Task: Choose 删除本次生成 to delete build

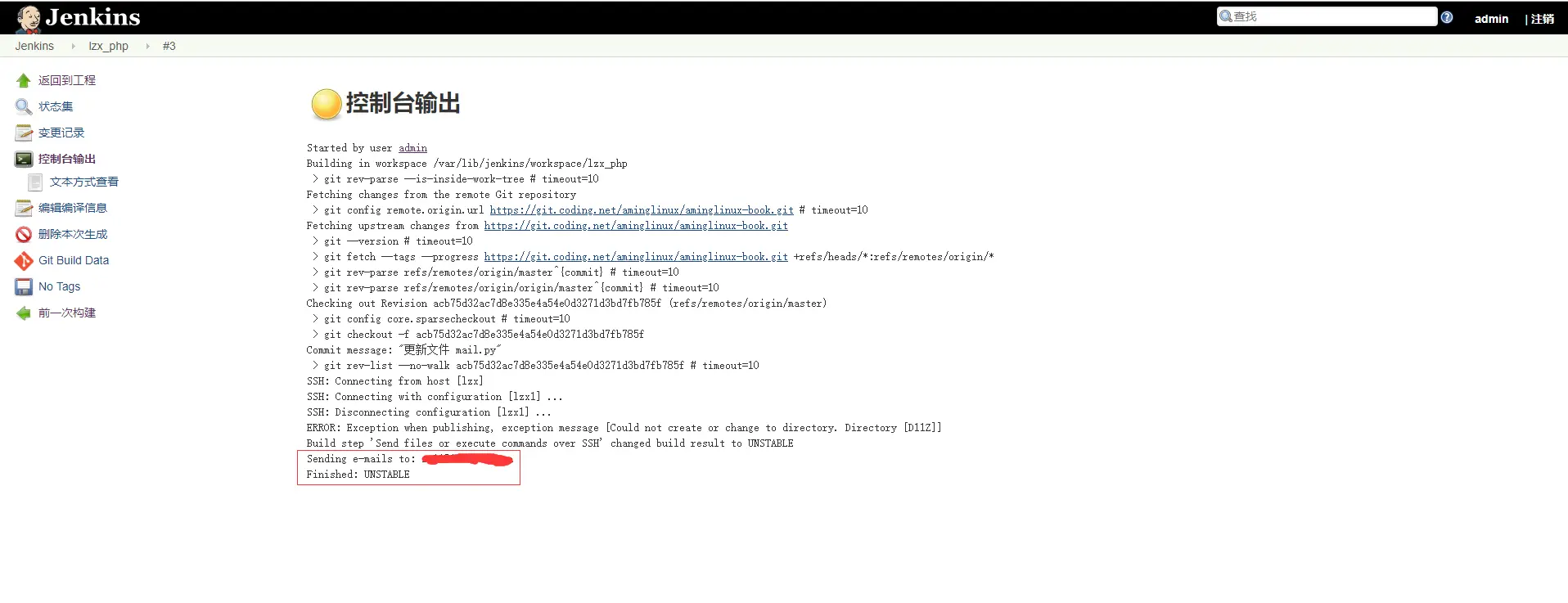Action: coord(73,234)
